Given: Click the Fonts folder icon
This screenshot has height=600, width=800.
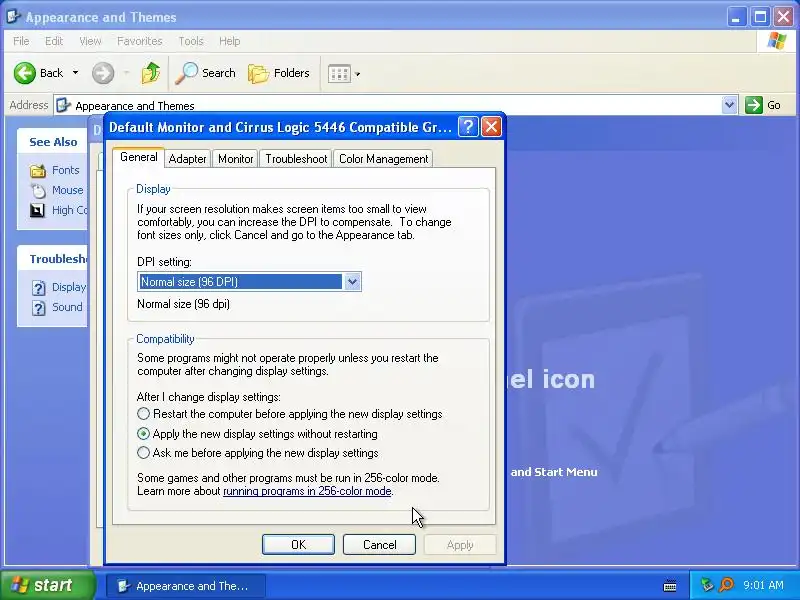Looking at the screenshot, I should coord(38,170).
